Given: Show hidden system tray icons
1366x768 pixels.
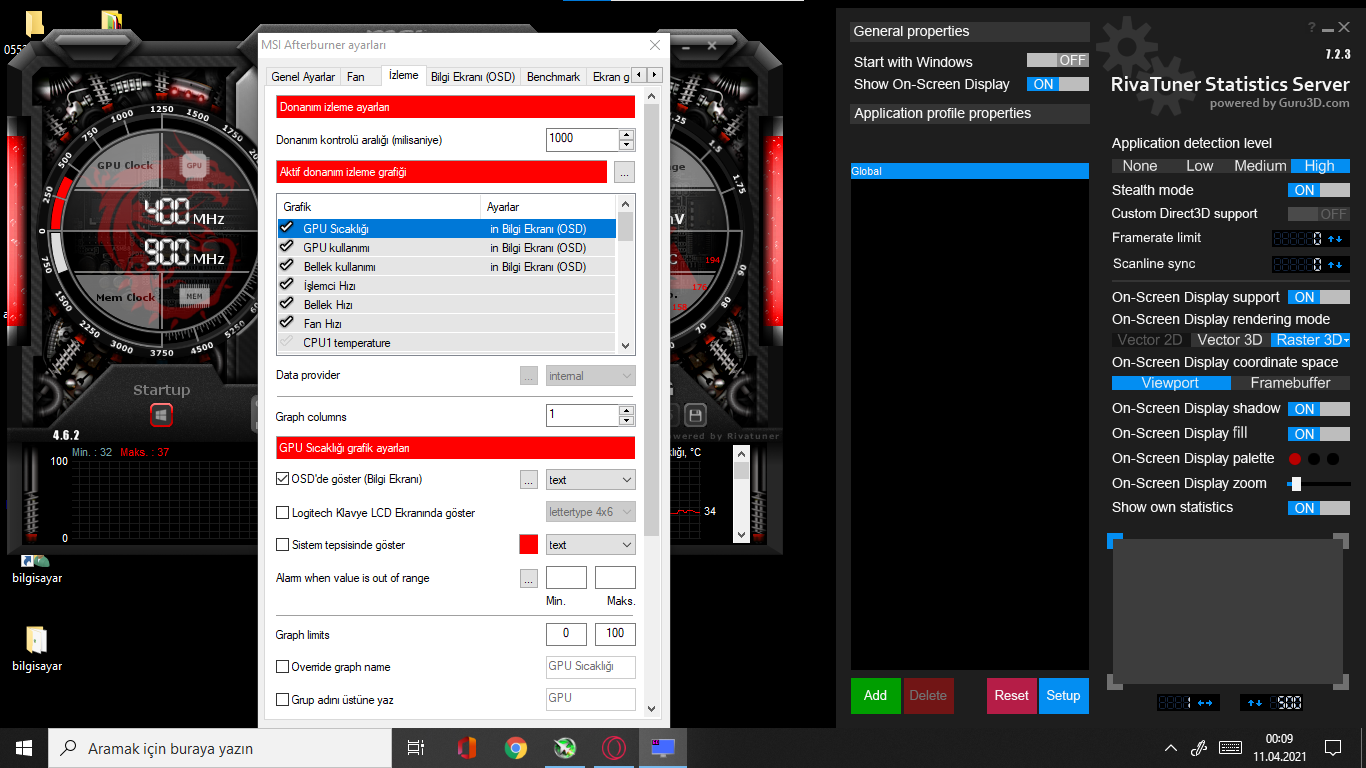Looking at the screenshot, I should click(x=1171, y=748).
